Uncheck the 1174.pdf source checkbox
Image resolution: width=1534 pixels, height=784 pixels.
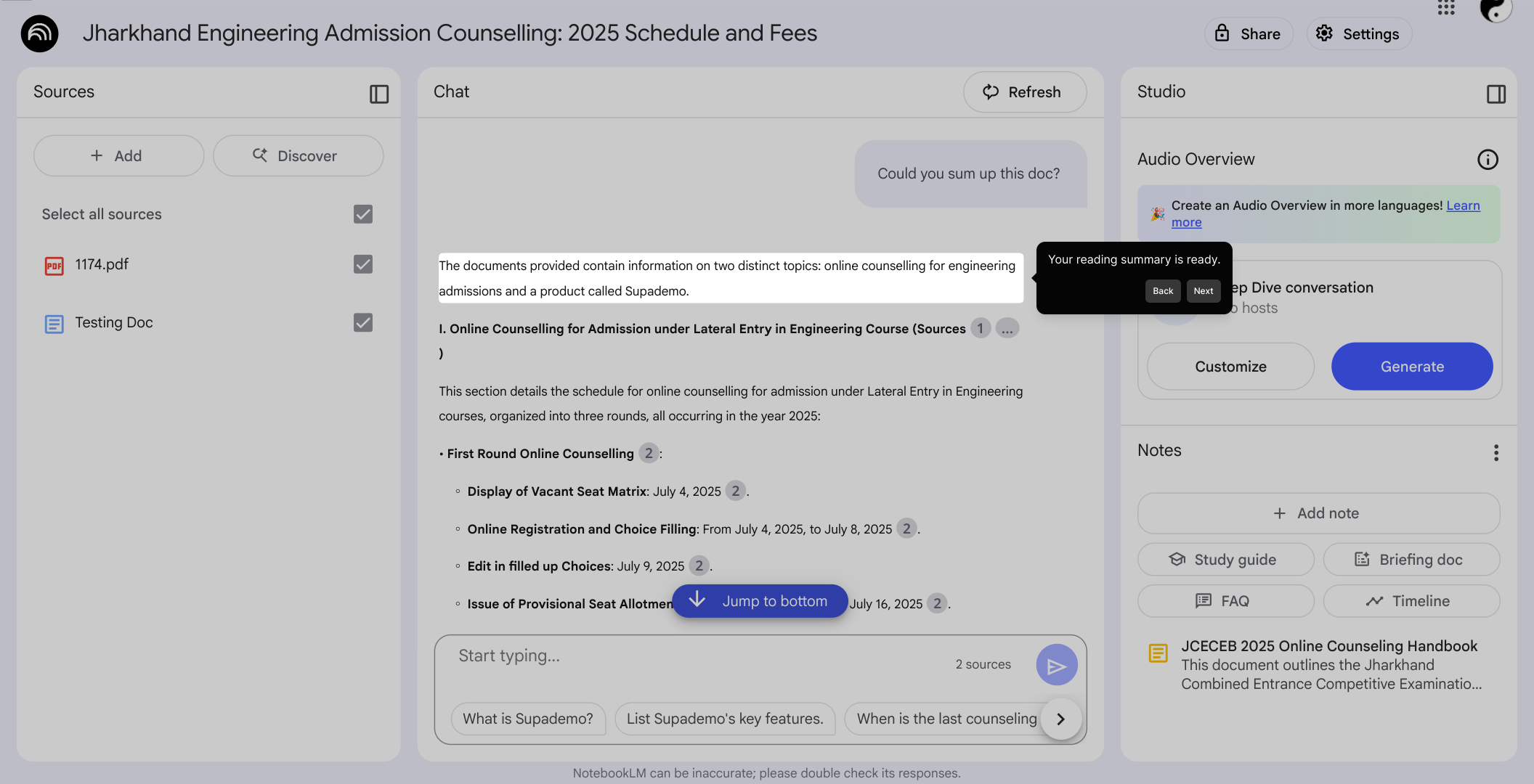click(x=363, y=264)
